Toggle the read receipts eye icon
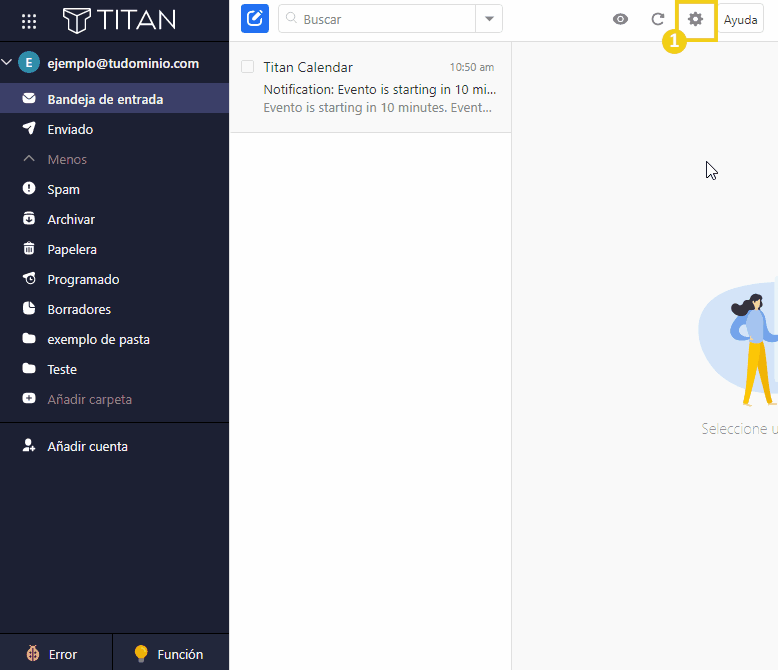 click(620, 19)
